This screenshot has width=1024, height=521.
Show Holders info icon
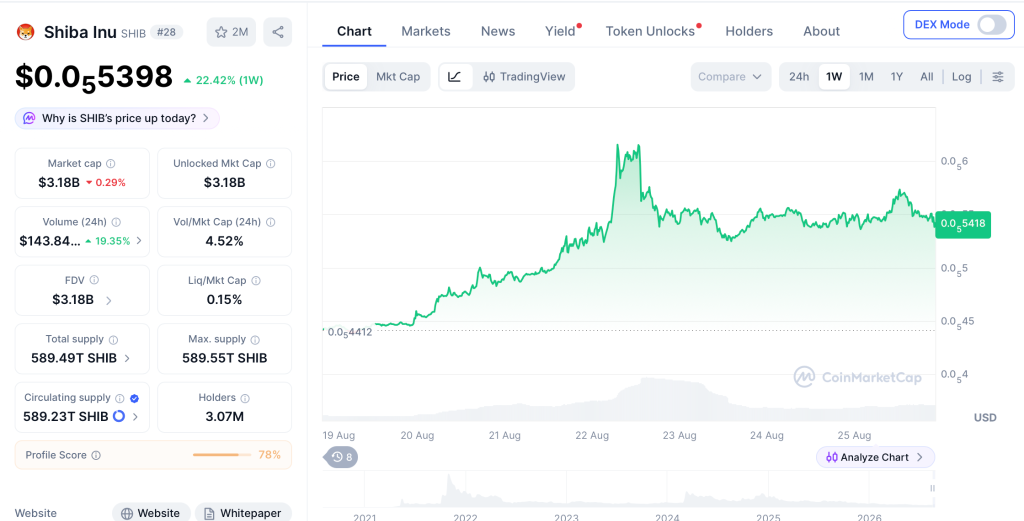coord(245,398)
